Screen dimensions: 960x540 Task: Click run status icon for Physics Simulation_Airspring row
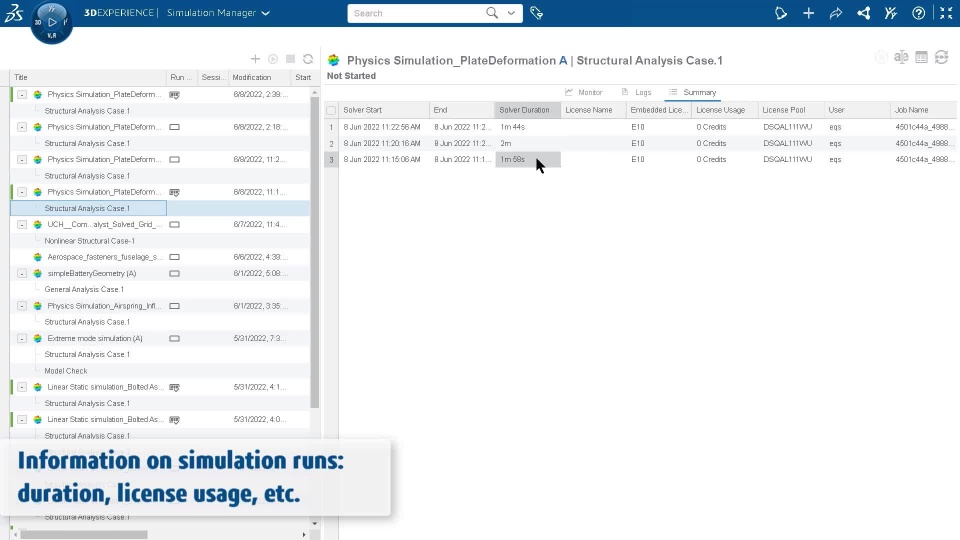coord(174,306)
